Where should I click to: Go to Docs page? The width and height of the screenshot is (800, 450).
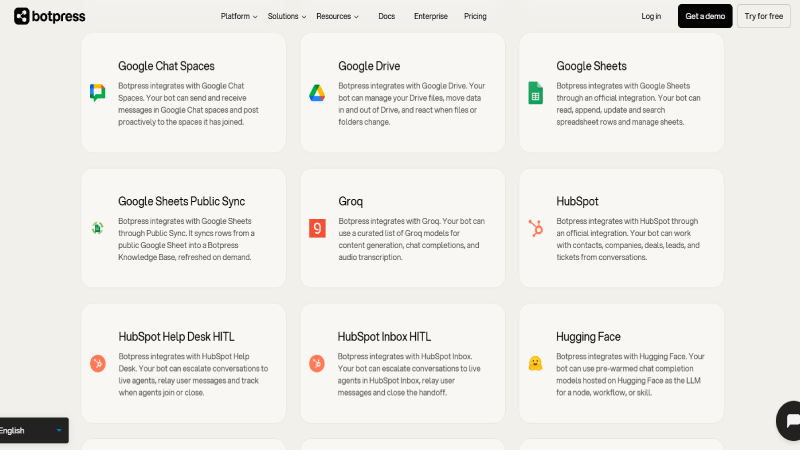click(386, 16)
